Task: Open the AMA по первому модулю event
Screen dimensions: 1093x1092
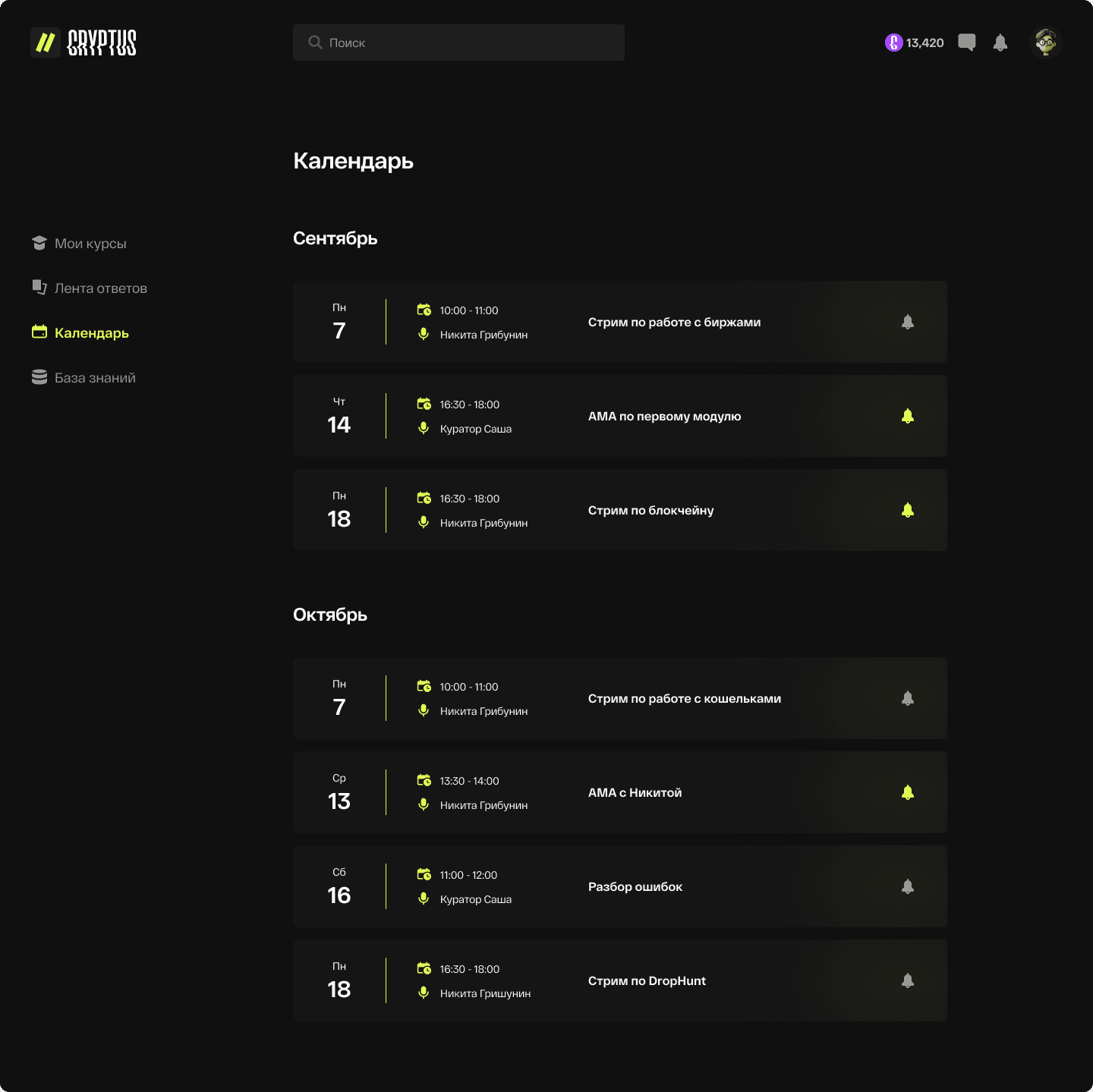Action: click(620, 416)
